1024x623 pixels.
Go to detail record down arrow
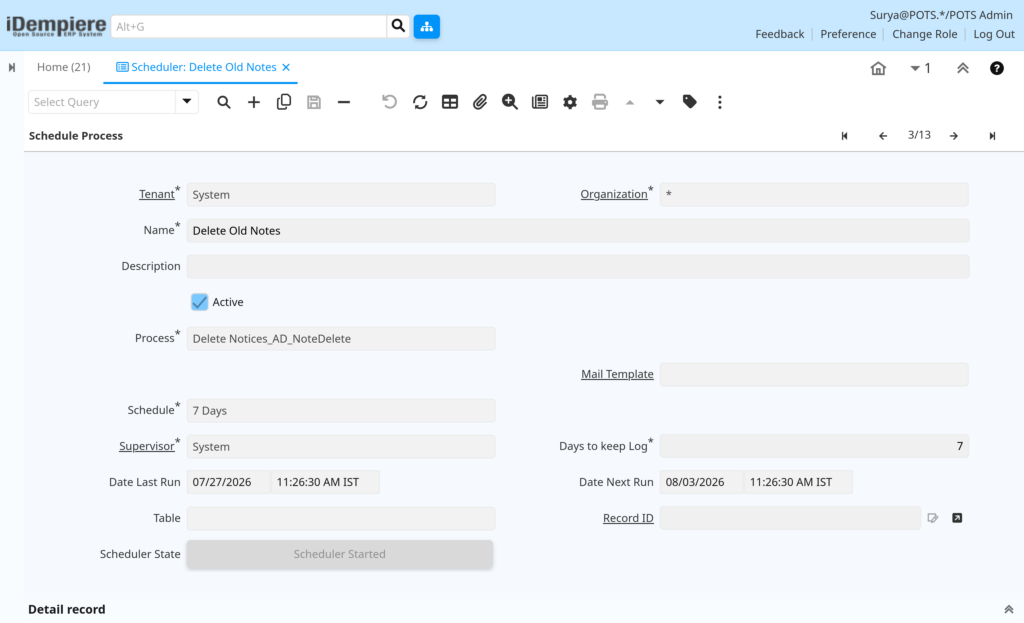pos(660,102)
